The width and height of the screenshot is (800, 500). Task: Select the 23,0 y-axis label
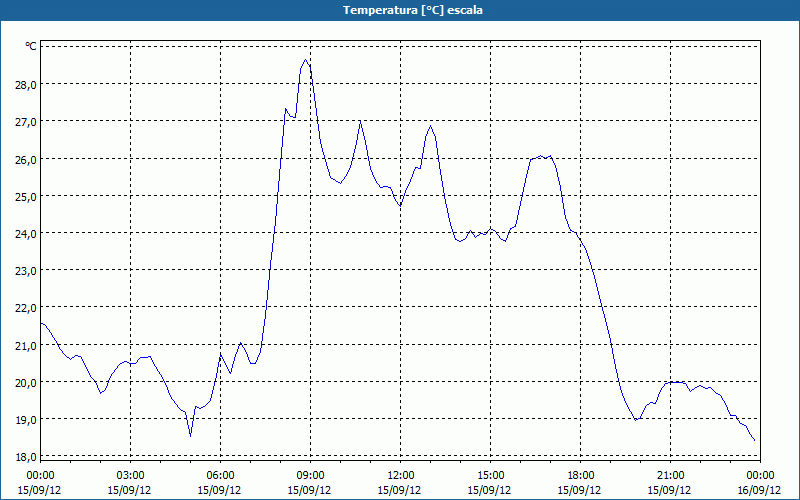[26, 271]
